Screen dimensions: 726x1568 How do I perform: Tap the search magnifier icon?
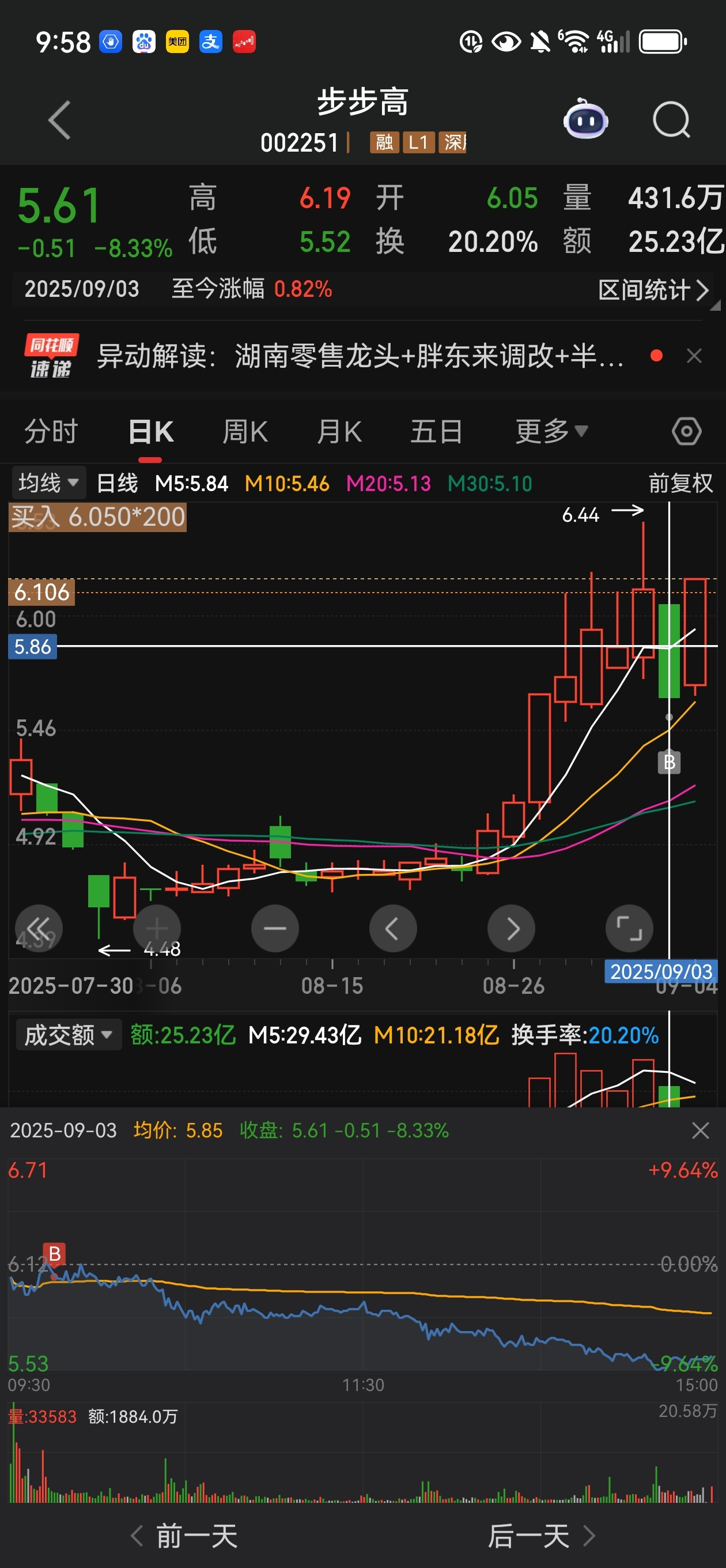pyautogui.click(x=671, y=120)
